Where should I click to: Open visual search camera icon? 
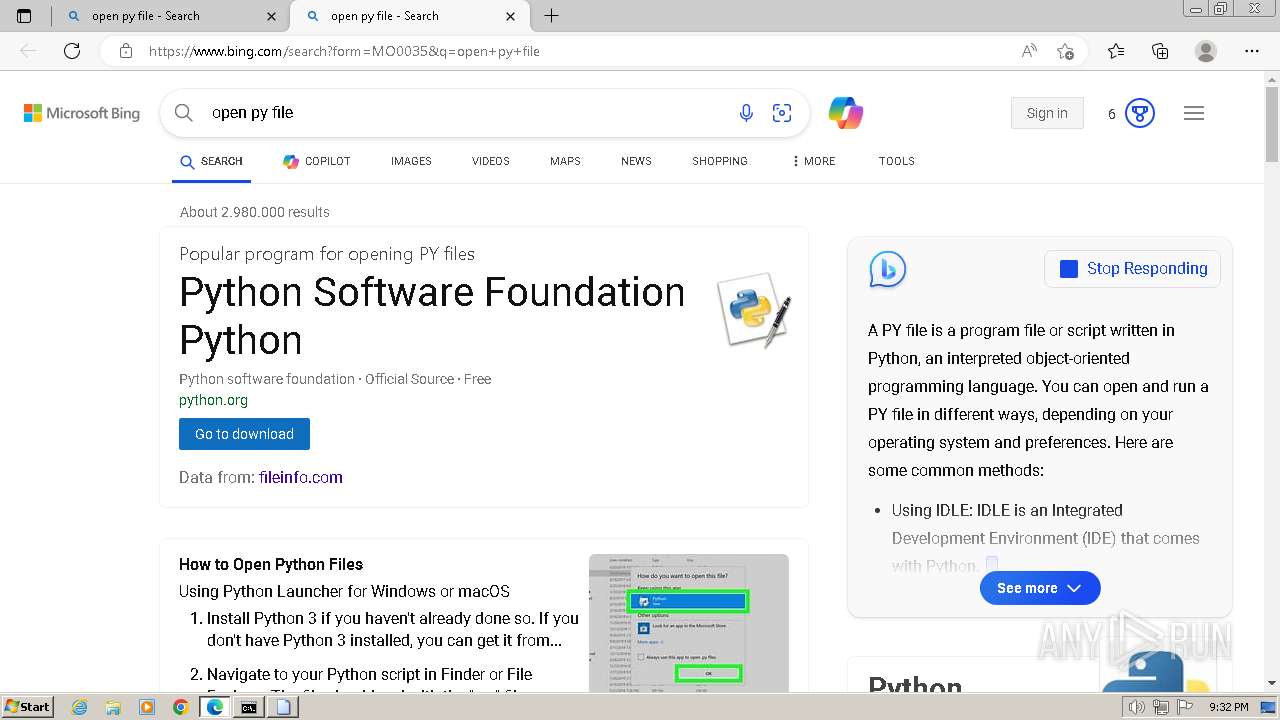pyautogui.click(x=782, y=113)
